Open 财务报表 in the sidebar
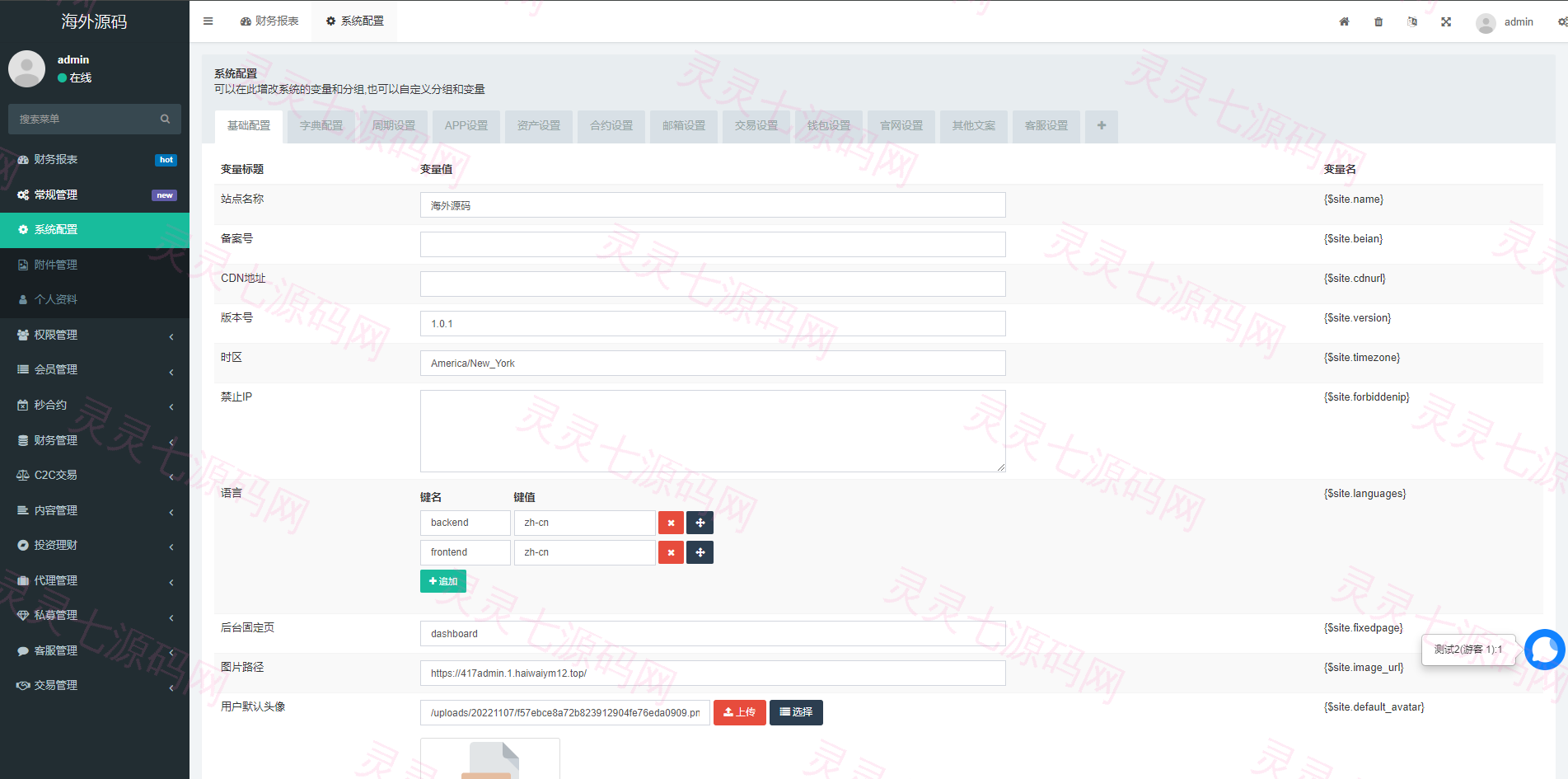This screenshot has width=1568, height=779. click(x=95, y=159)
